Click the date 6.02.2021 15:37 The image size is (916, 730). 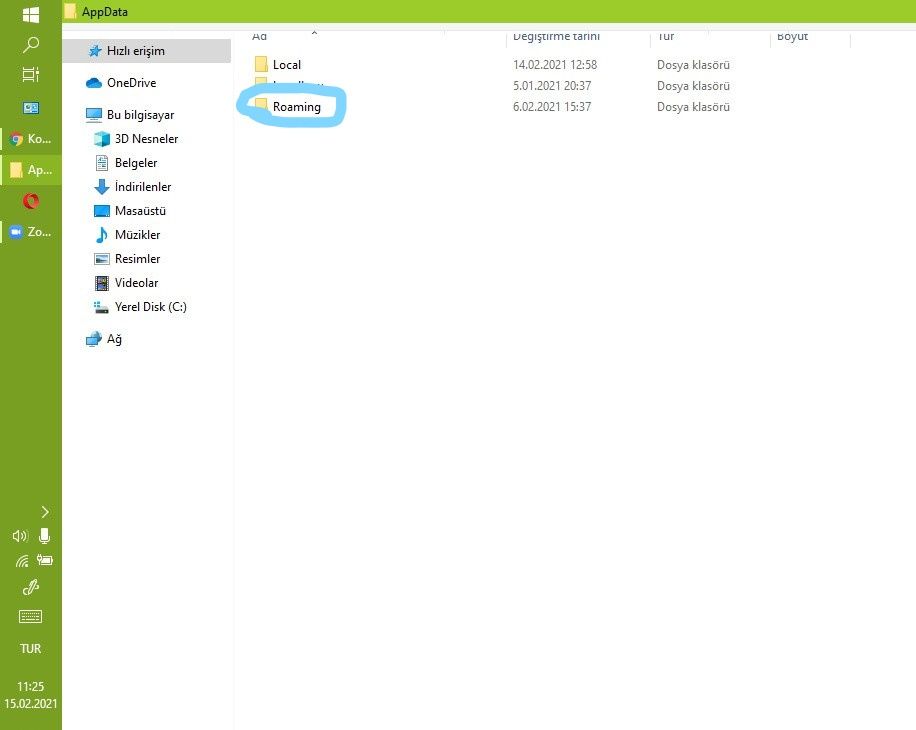coord(552,107)
